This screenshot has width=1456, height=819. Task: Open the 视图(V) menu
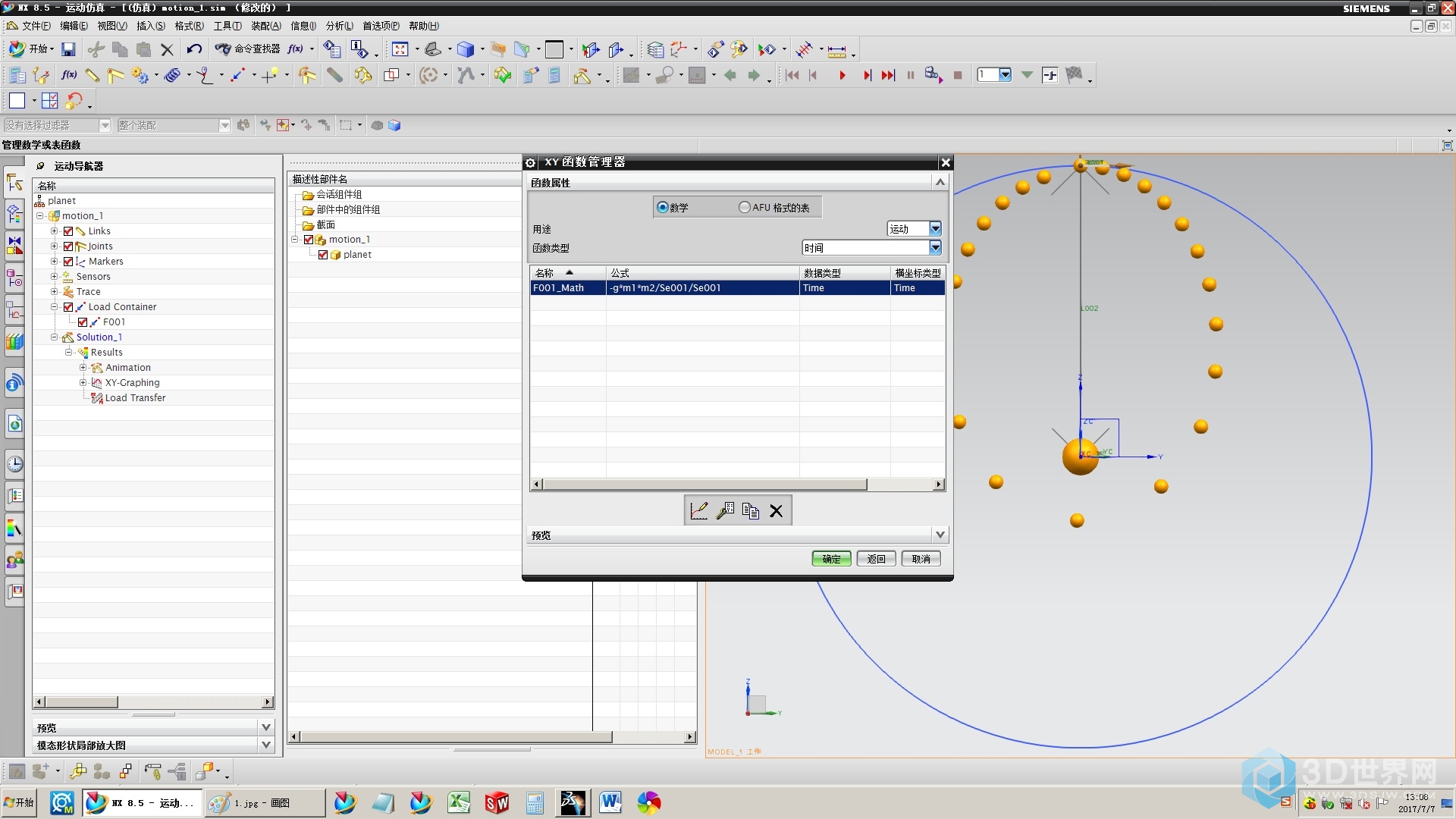click(112, 26)
